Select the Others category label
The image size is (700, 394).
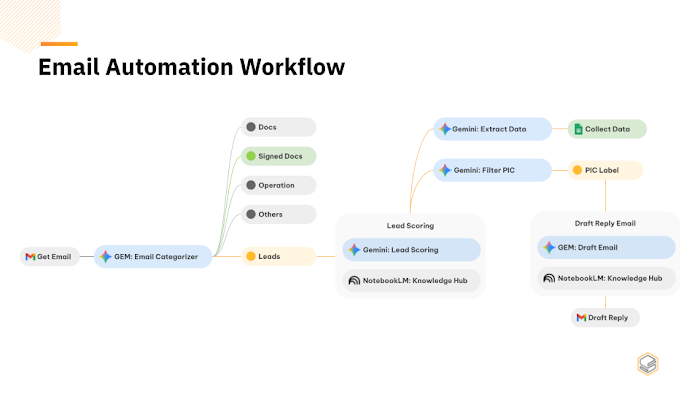click(x=271, y=214)
